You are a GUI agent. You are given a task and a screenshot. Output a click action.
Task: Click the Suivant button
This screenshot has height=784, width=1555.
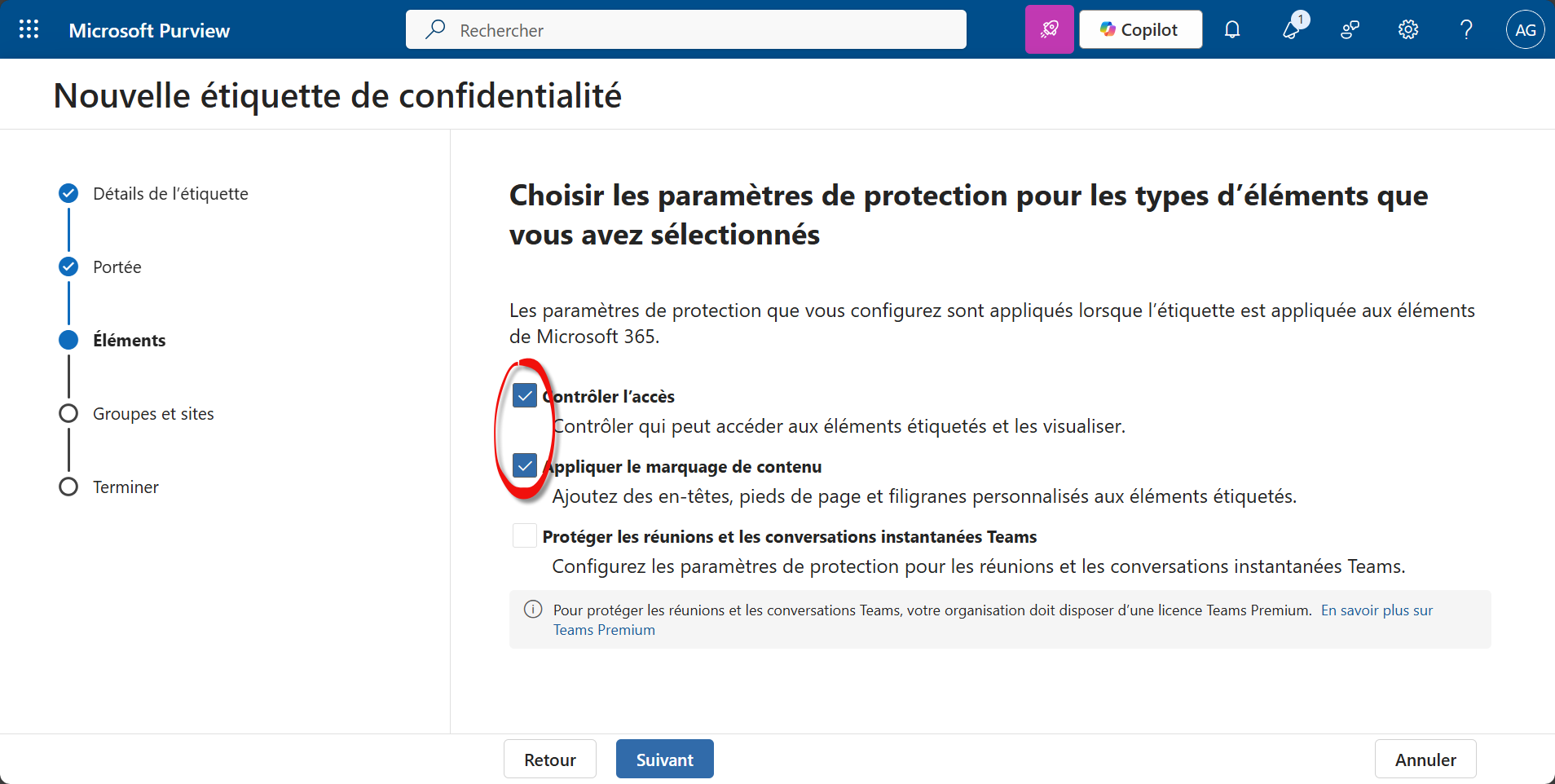(x=664, y=760)
